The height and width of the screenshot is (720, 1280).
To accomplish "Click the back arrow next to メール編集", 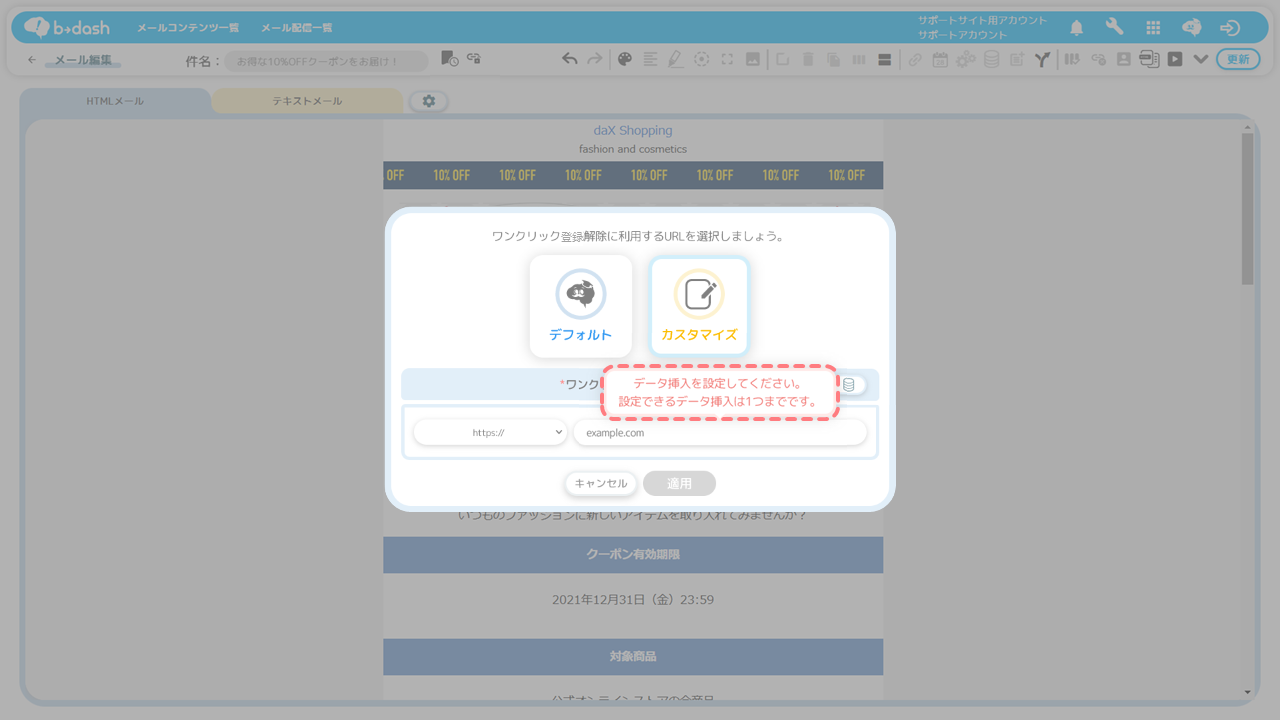I will 32,60.
